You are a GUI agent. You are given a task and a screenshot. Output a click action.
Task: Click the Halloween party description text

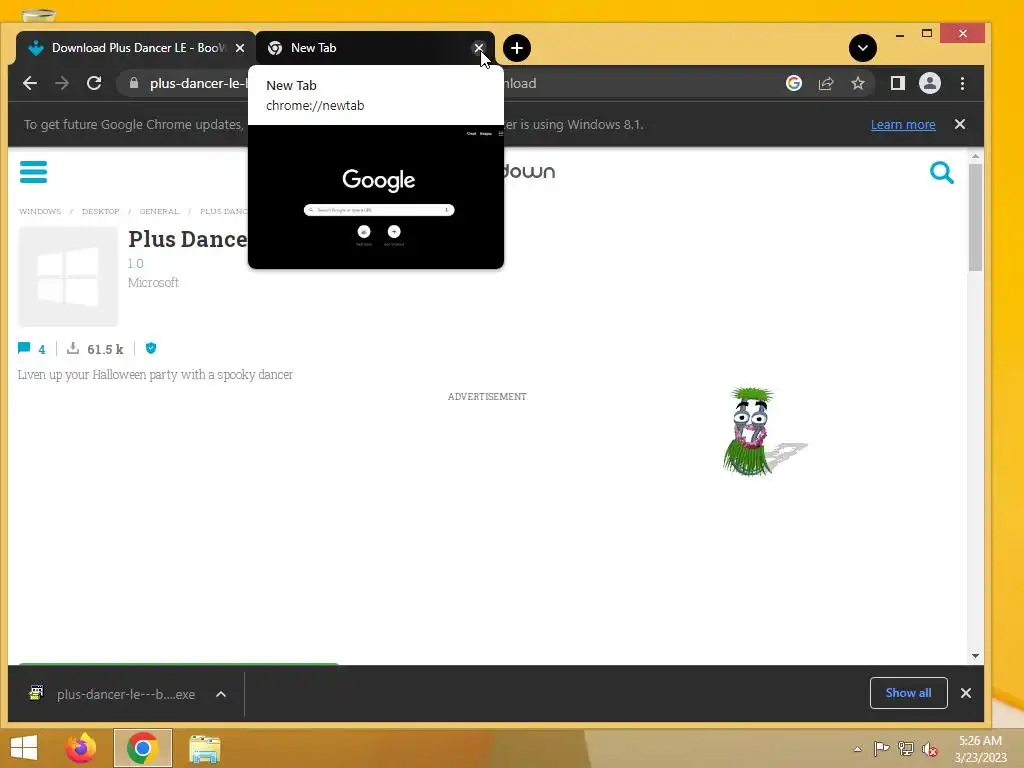click(155, 374)
